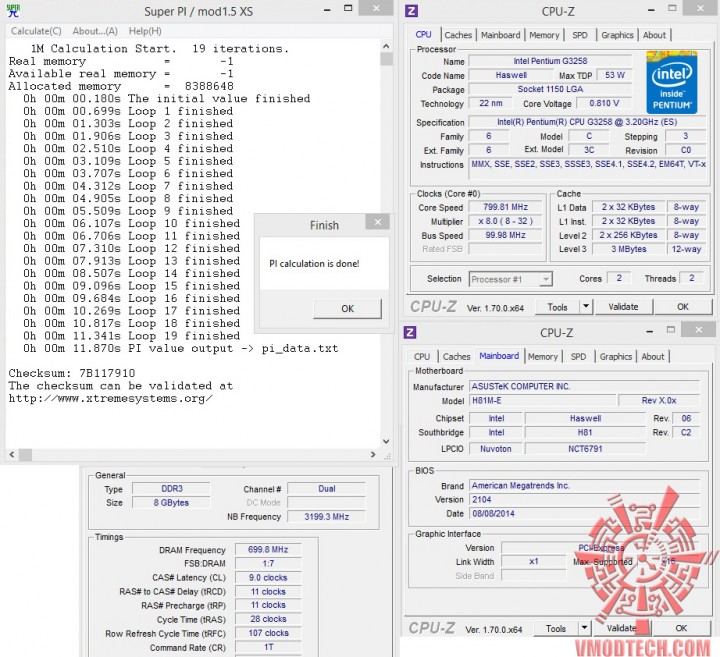Screen dimensions: 720x657
Task: Click the CPU-Z logo icon in Mainboard window title bar
Action: [x=410, y=332]
